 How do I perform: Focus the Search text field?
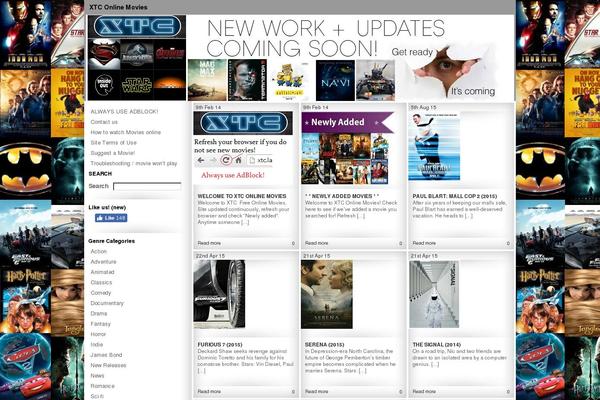[x=147, y=186]
